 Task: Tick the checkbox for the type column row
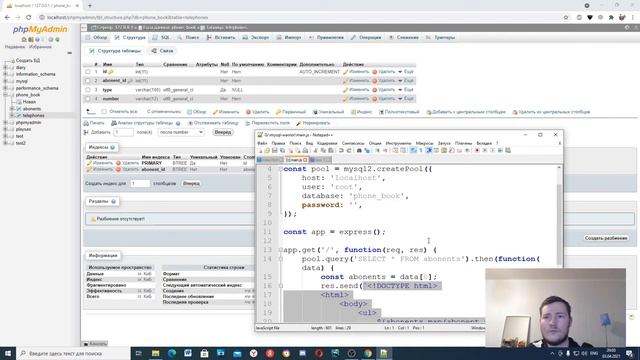[x=88, y=90]
